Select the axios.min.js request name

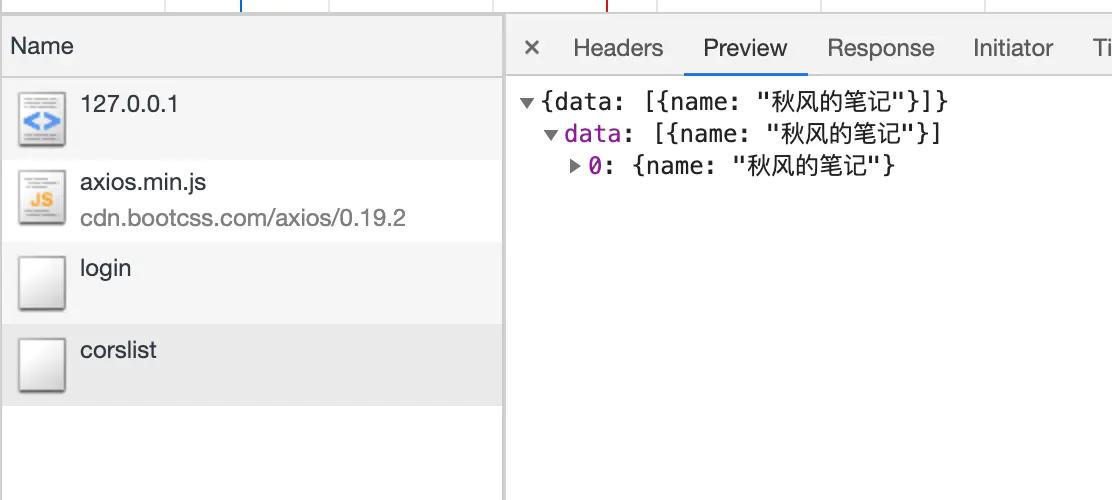coord(143,182)
